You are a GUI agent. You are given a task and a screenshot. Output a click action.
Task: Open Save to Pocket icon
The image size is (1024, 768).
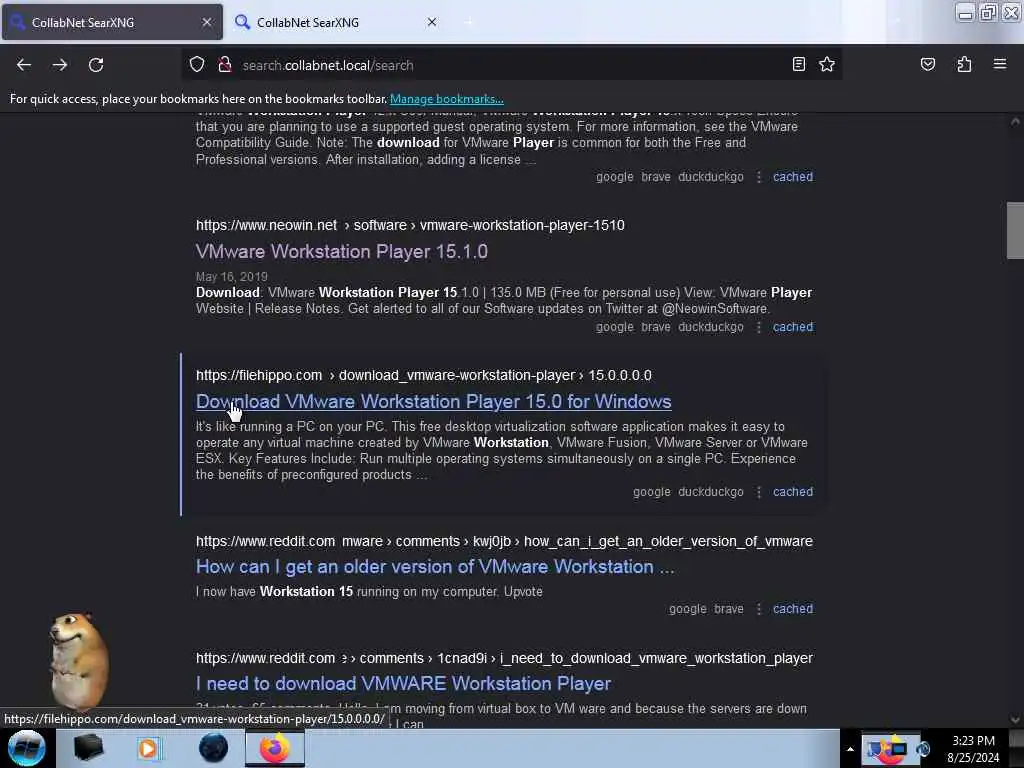point(927,64)
